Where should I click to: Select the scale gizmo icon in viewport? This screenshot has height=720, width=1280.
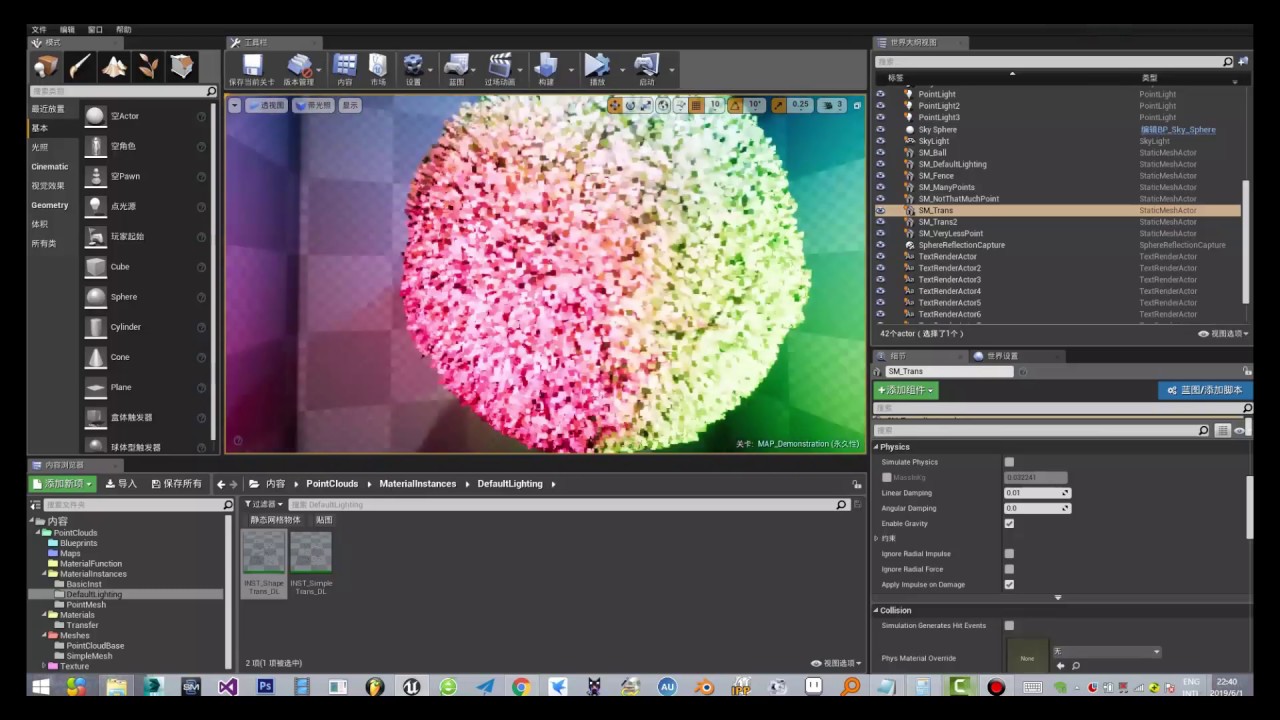[x=646, y=105]
